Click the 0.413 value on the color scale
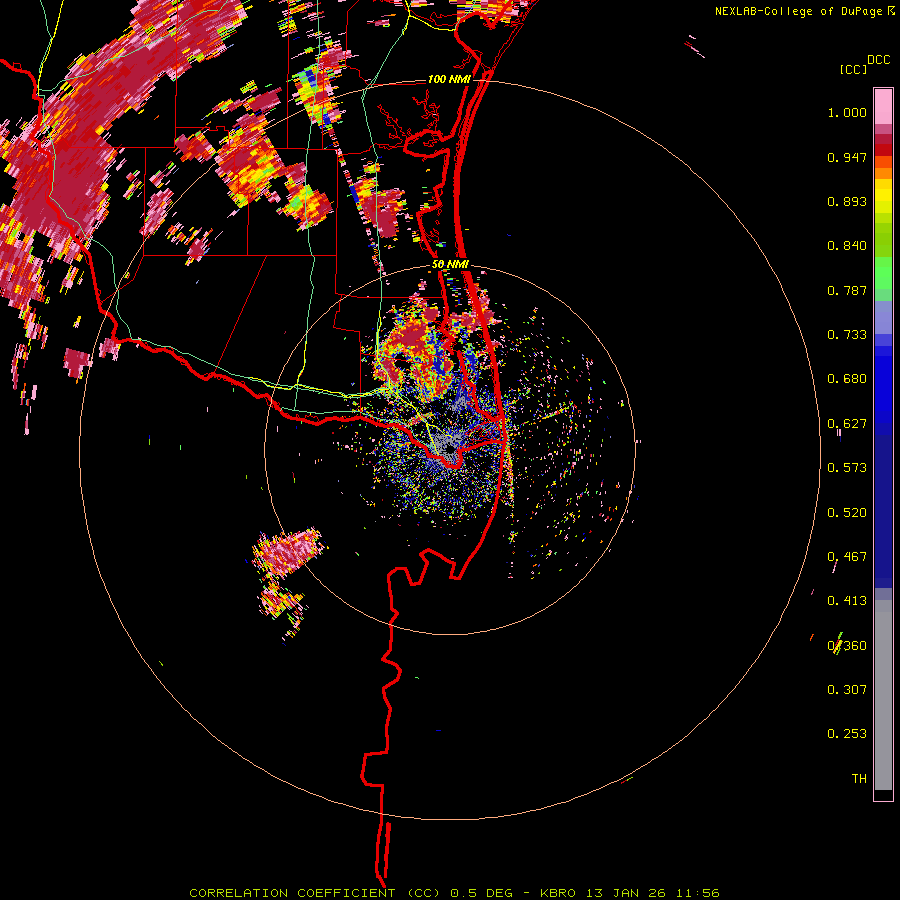Screen dimensions: 900x900 pyautogui.click(x=847, y=601)
